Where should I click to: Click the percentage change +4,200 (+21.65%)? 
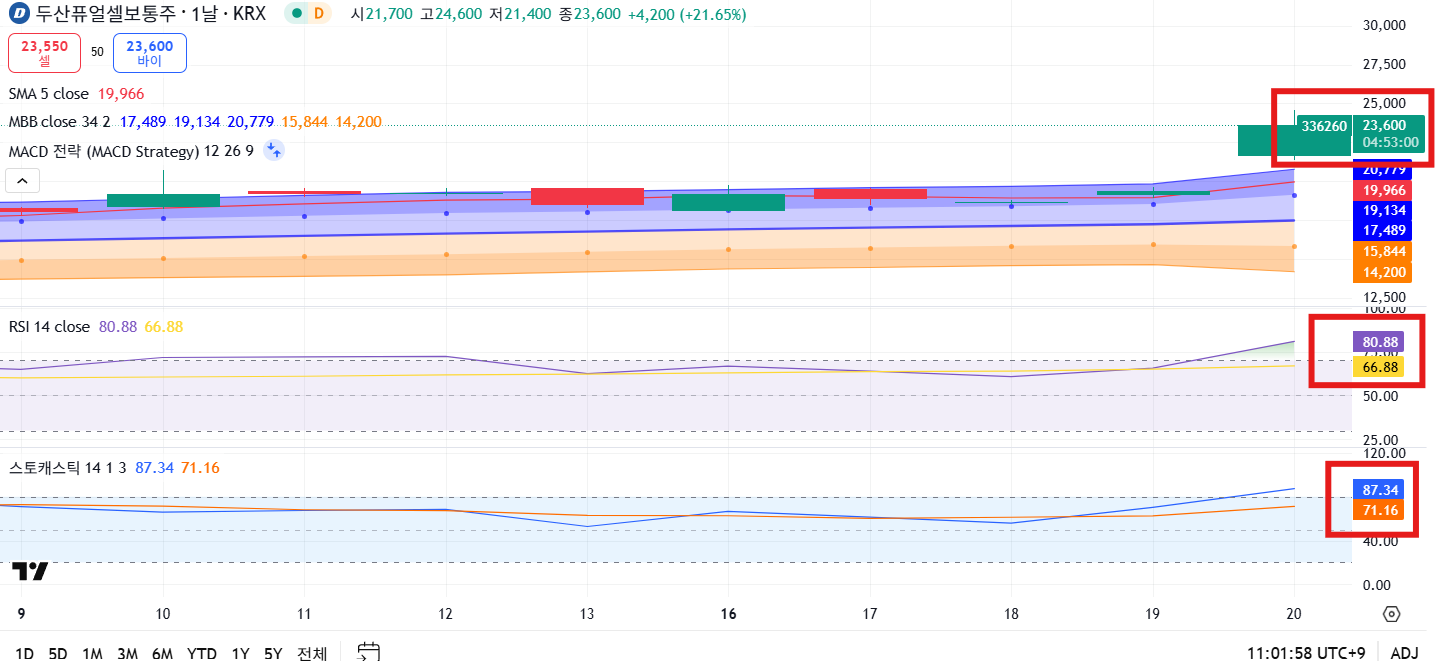[x=687, y=15]
